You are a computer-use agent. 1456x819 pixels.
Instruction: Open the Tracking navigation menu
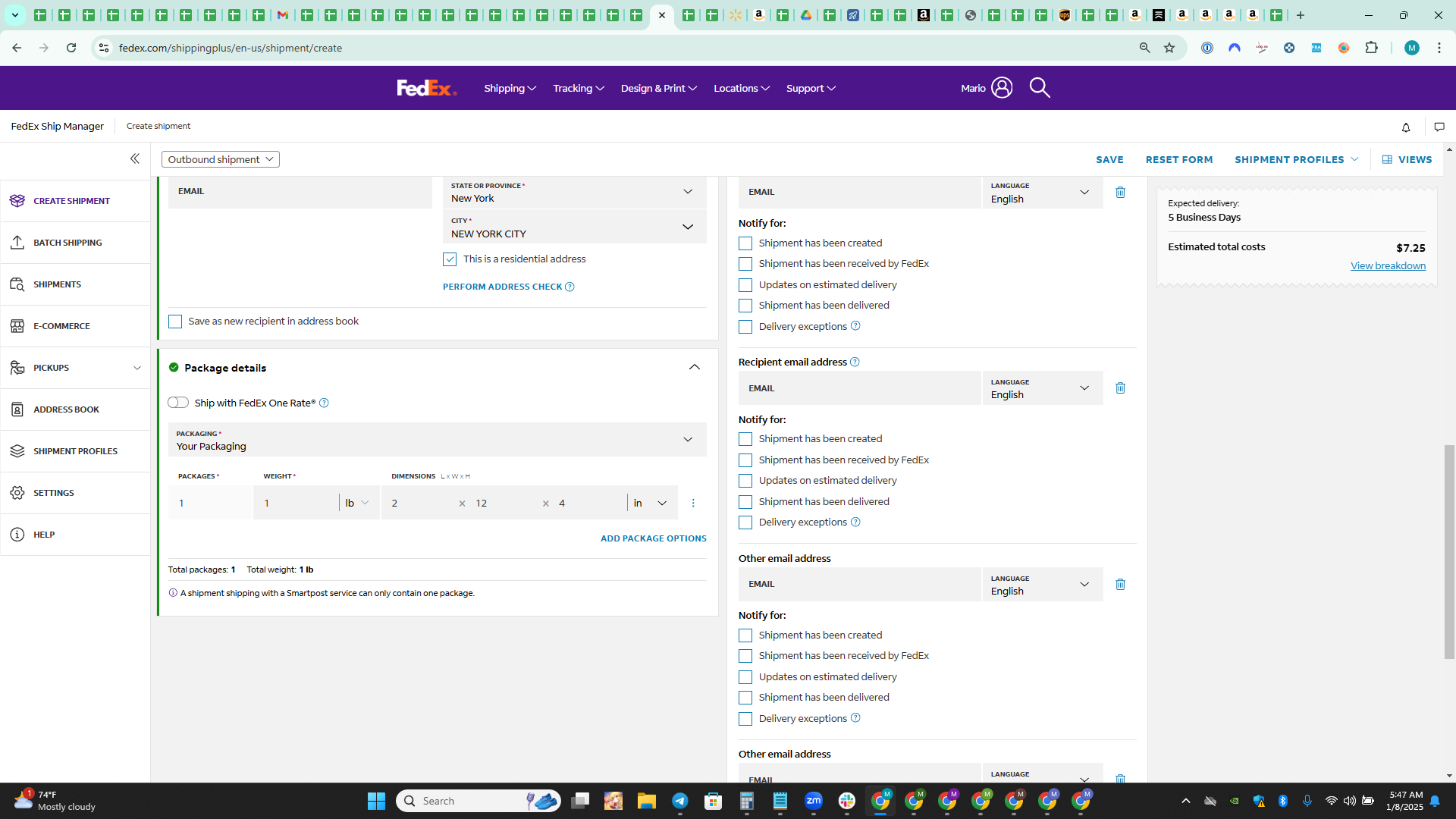click(x=579, y=88)
